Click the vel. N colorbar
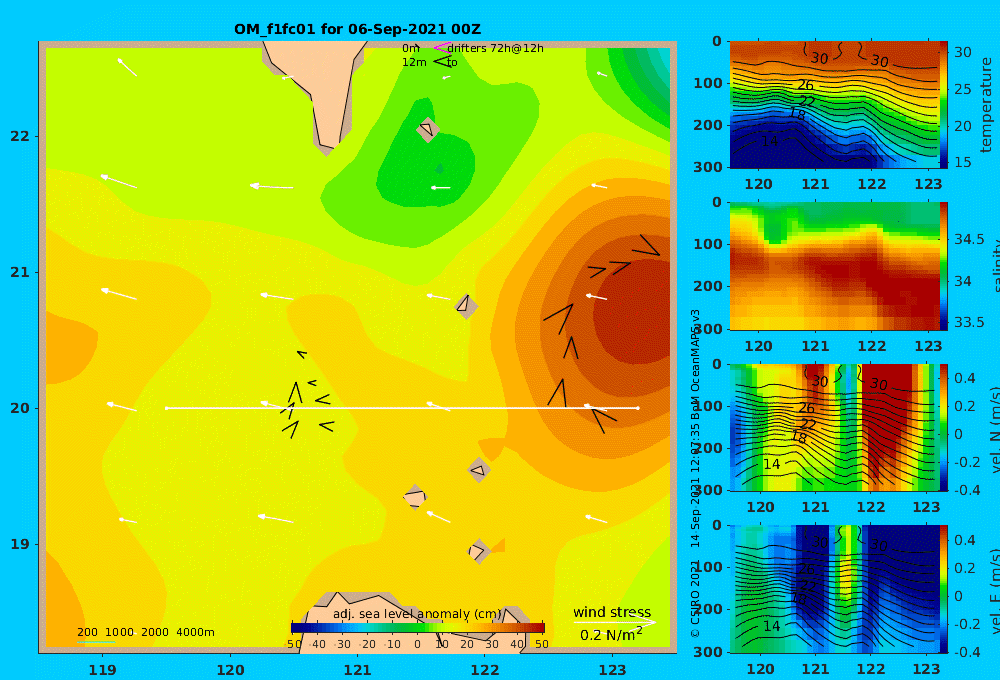 (x=944, y=427)
